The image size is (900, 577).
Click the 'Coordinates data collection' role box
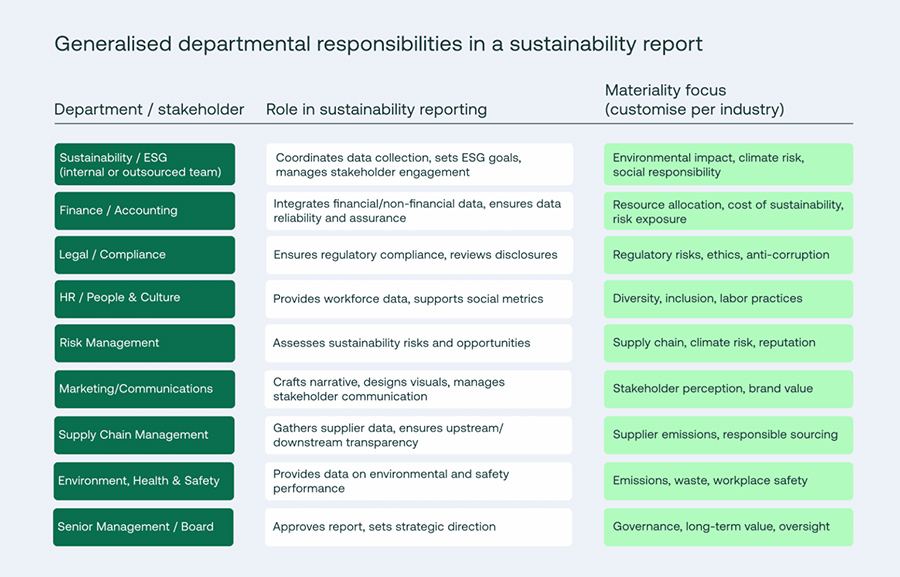(418, 164)
